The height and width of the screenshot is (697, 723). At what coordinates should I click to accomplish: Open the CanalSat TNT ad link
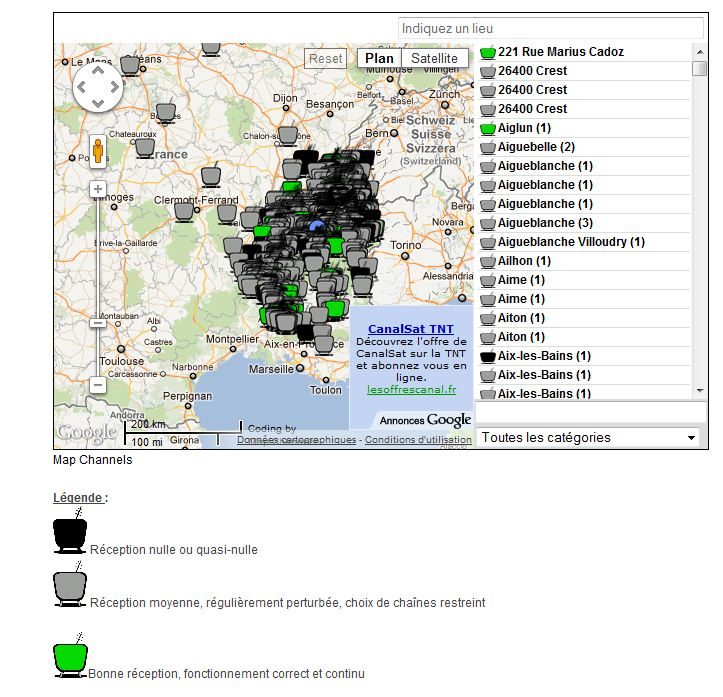(x=410, y=329)
